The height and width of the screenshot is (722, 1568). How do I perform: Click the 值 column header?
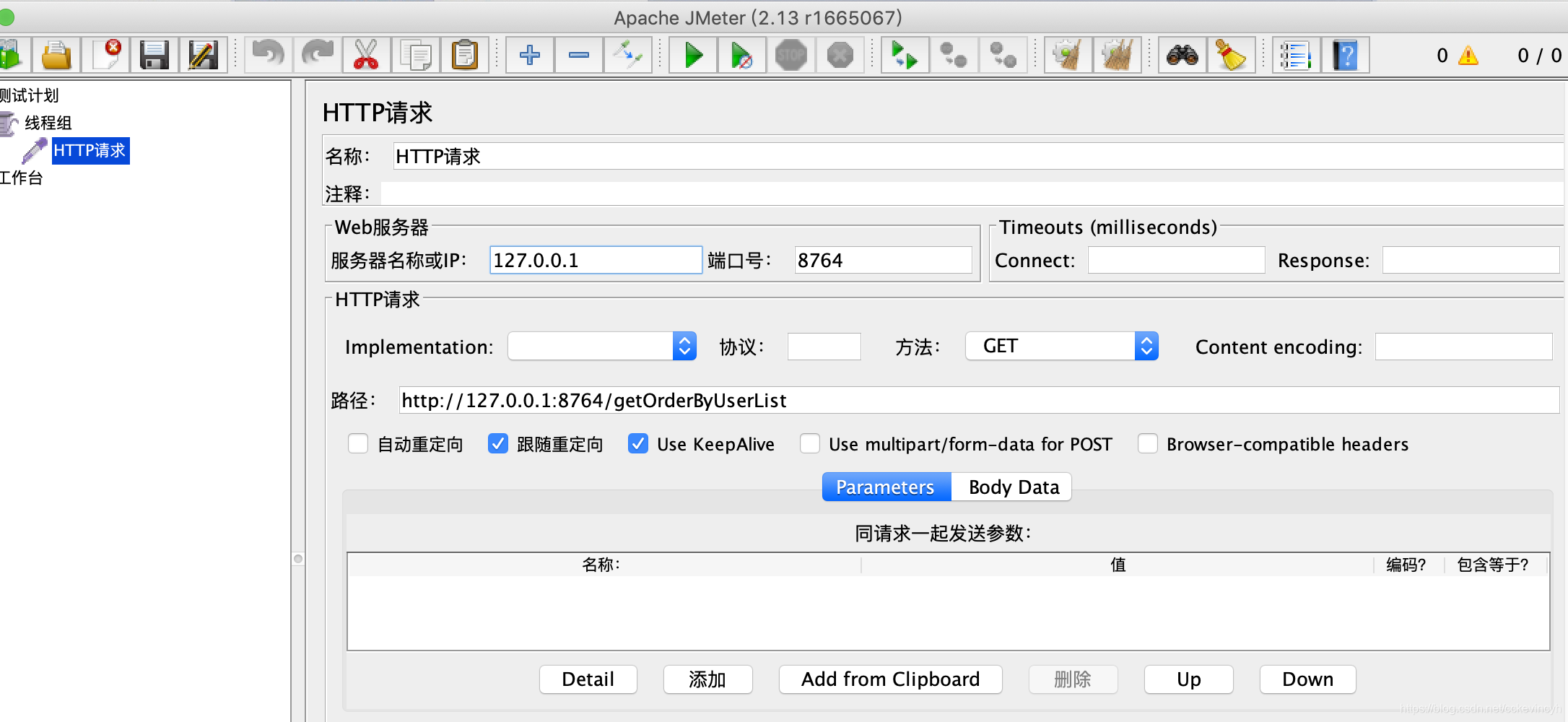(x=1118, y=565)
